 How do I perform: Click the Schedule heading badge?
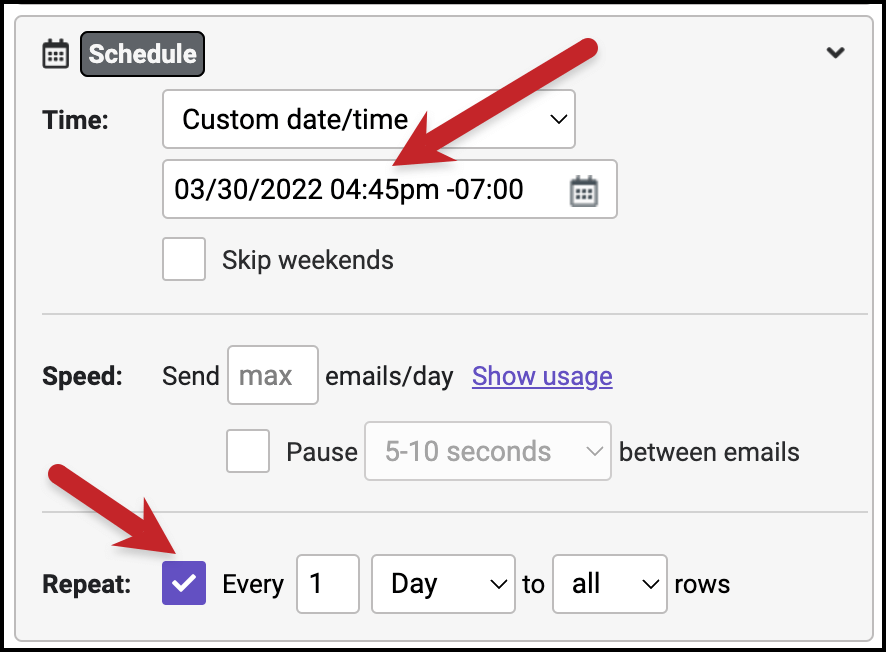tap(142, 54)
